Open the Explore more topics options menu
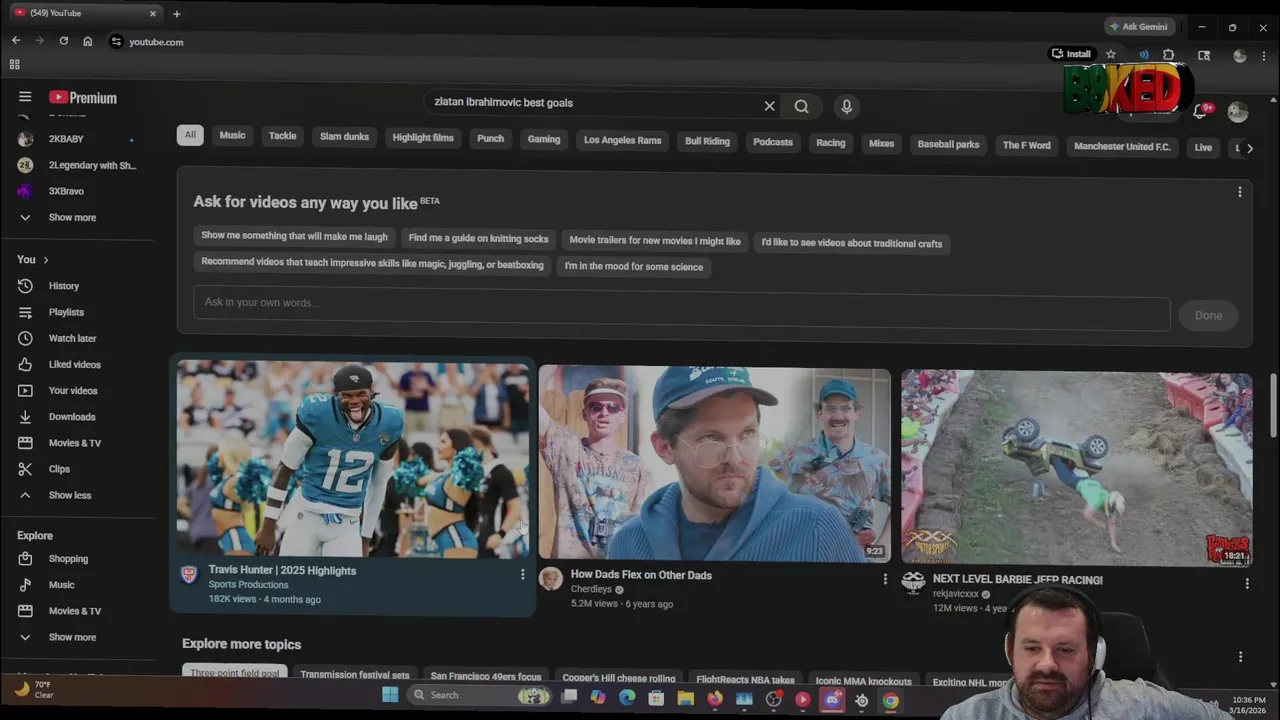This screenshot has height=720, width=1280. 1240,656
